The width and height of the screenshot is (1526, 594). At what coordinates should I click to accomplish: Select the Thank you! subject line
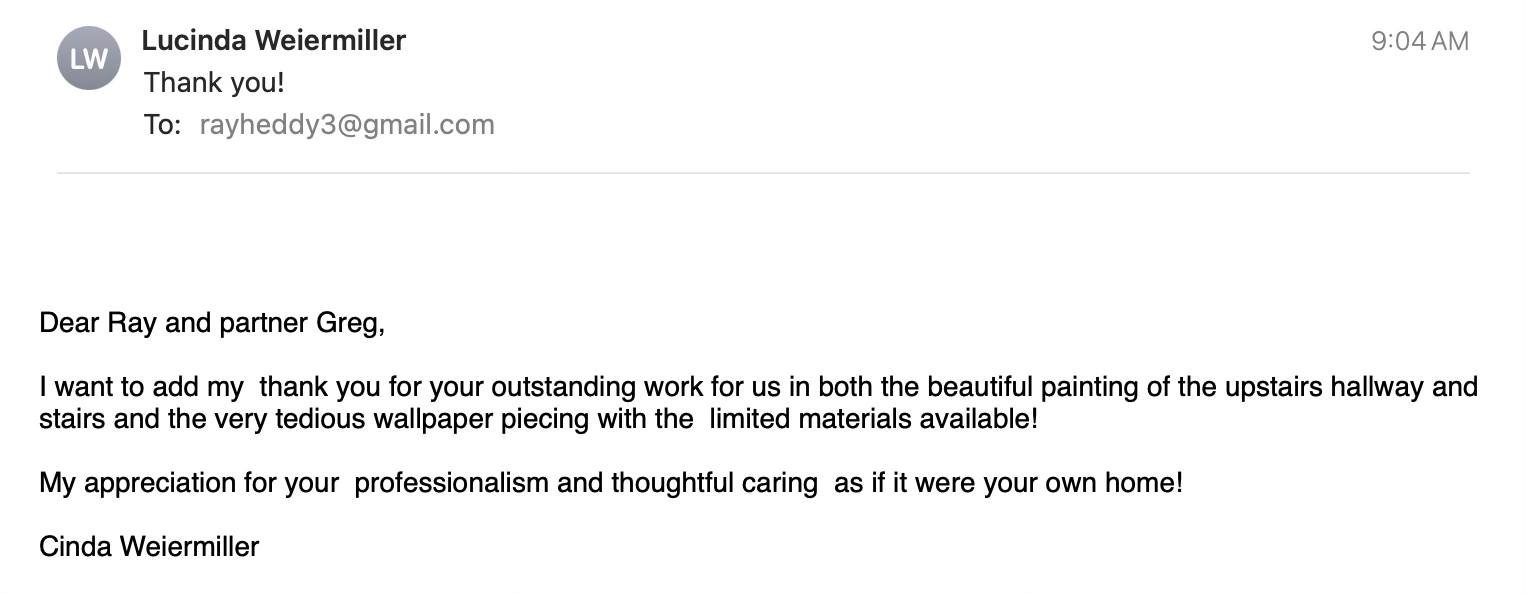point(214,82)
